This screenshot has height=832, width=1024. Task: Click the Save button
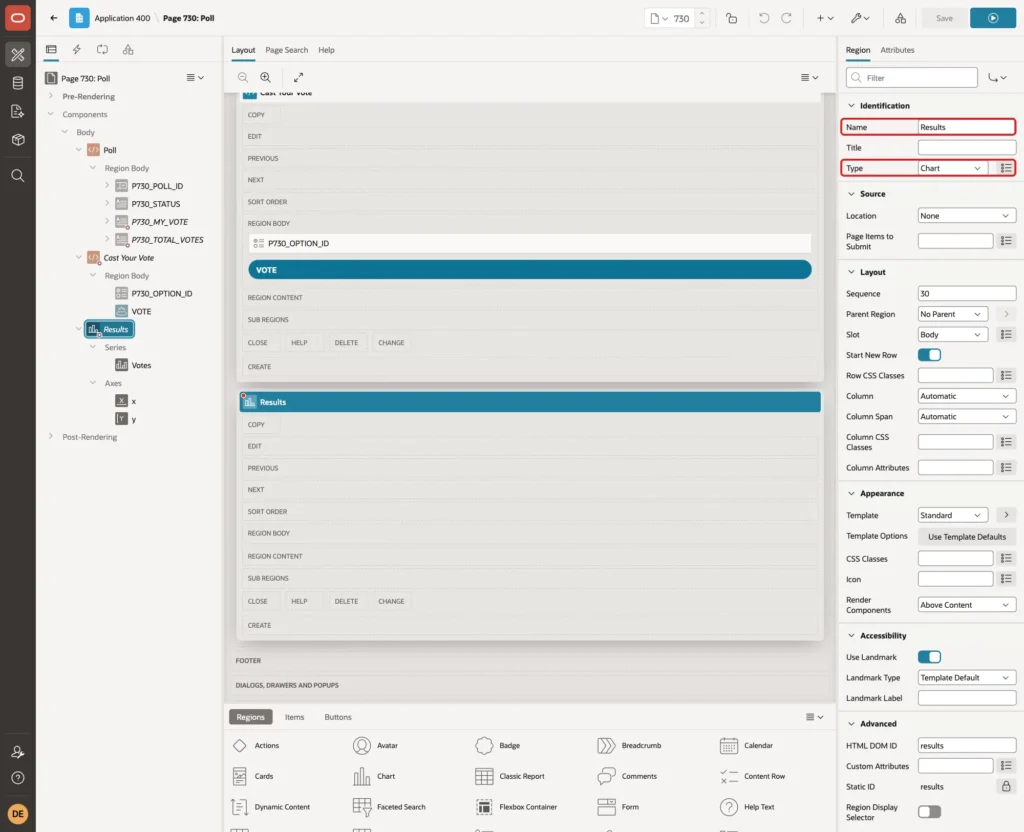coord(944,18)
